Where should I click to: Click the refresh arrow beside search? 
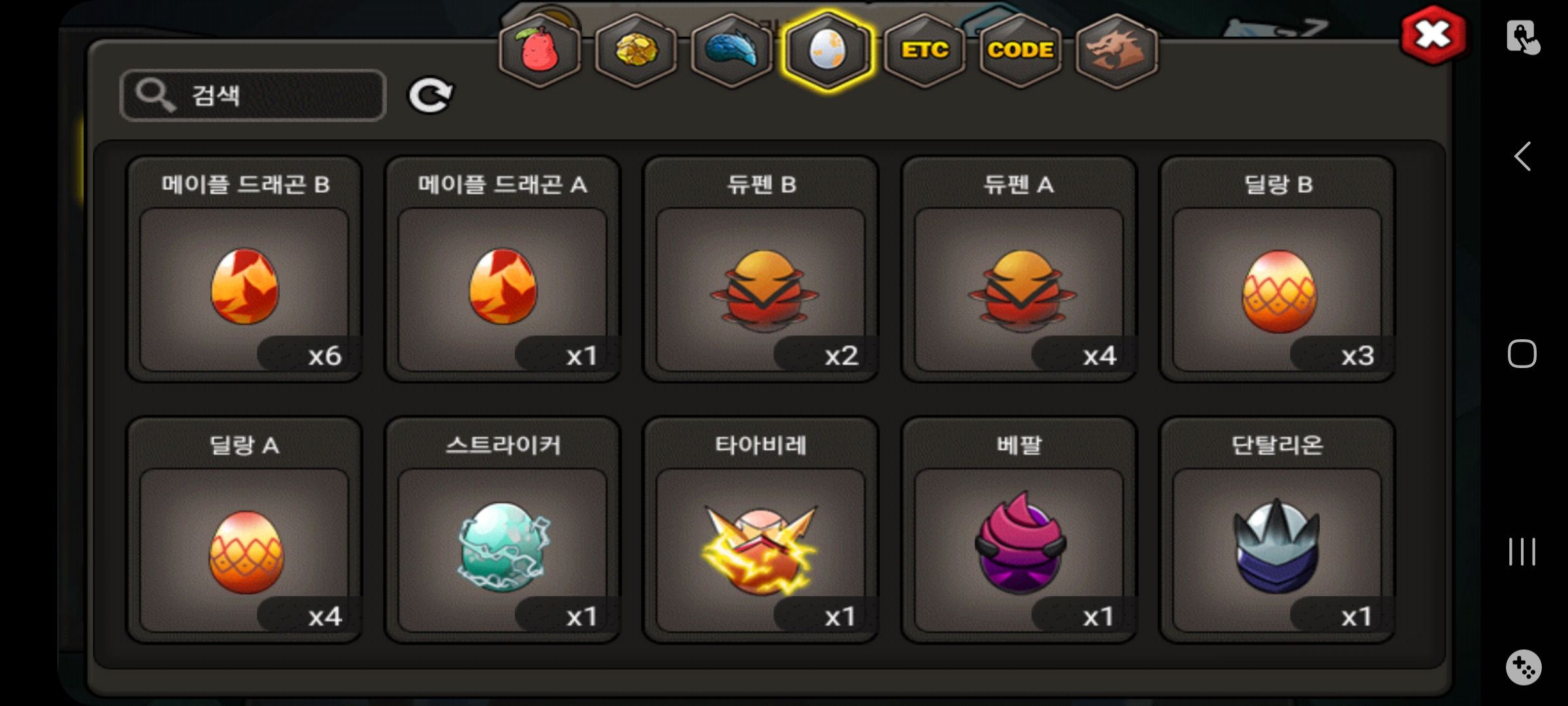coord(431,95)
